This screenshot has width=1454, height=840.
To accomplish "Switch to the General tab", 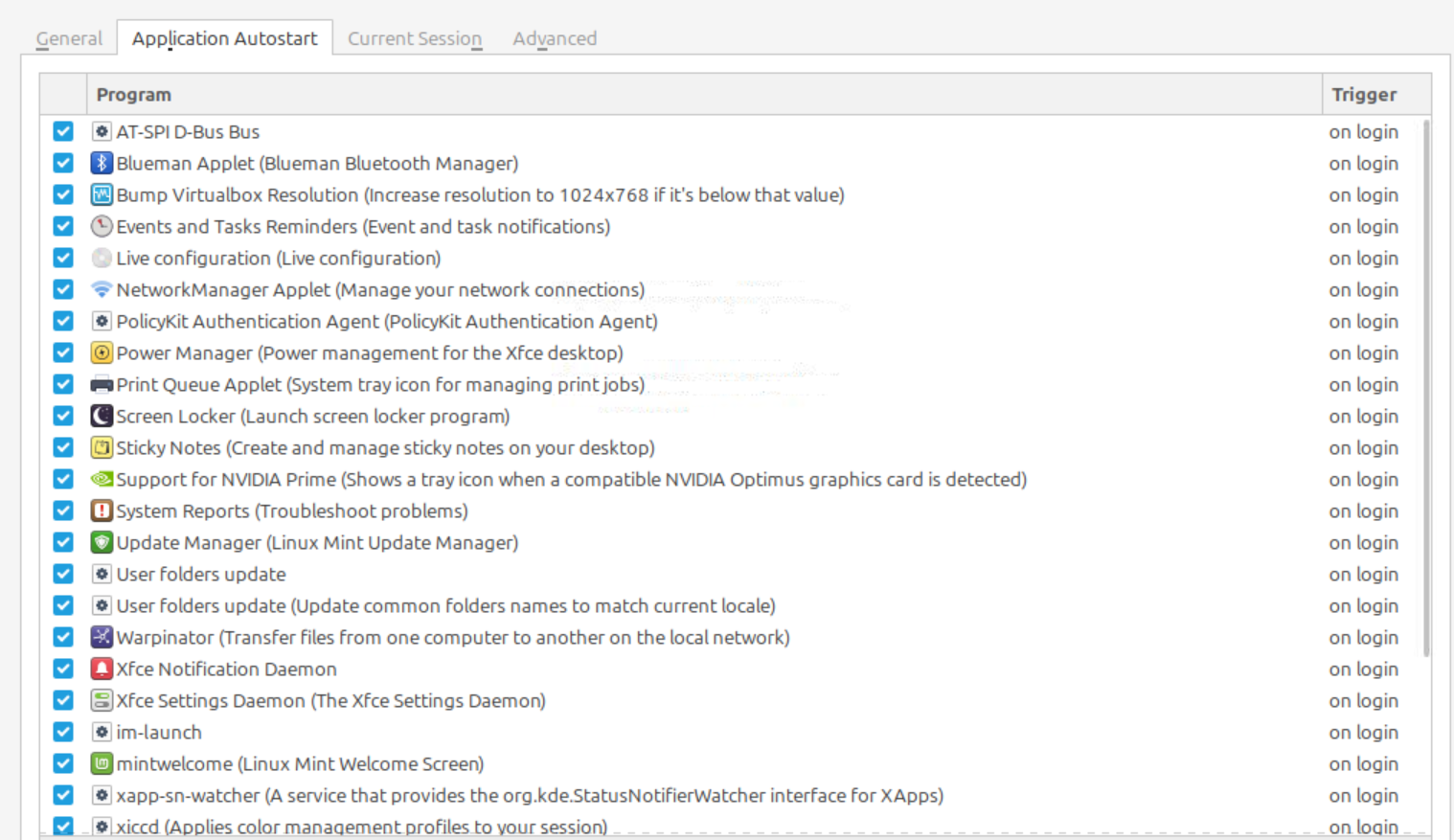I will click(x=69, y=38).
